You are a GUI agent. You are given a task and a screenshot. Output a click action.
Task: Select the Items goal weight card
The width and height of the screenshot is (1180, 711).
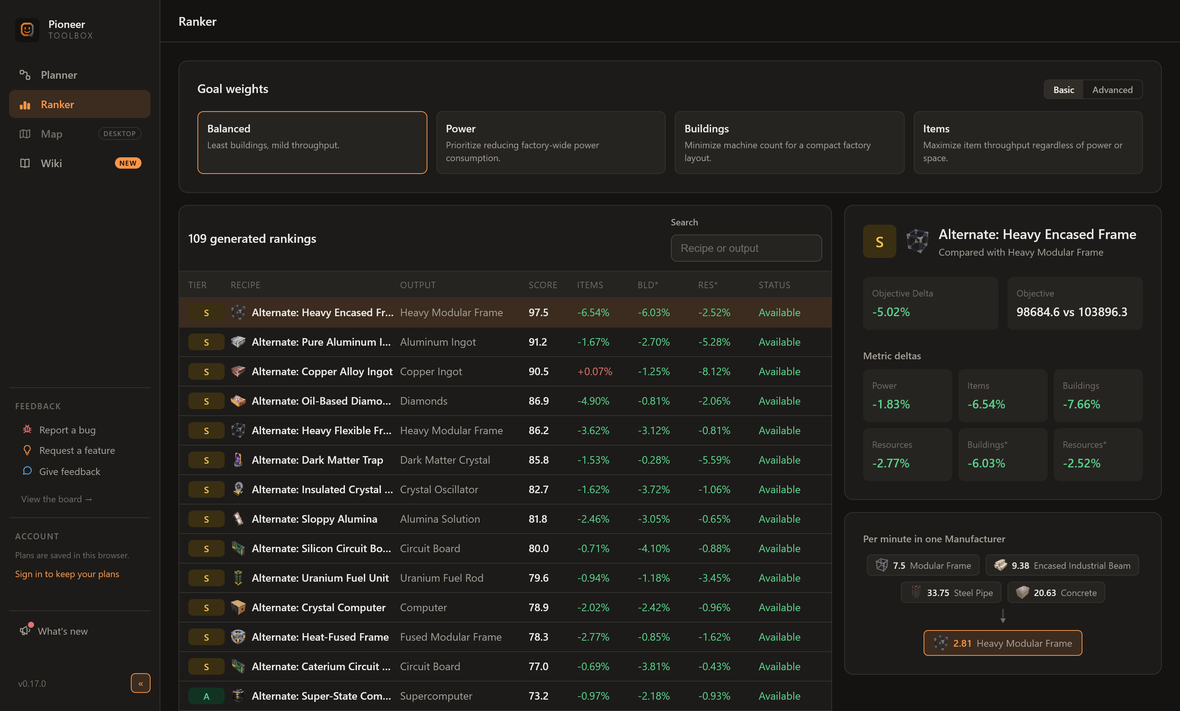[x=1028, y=142]
